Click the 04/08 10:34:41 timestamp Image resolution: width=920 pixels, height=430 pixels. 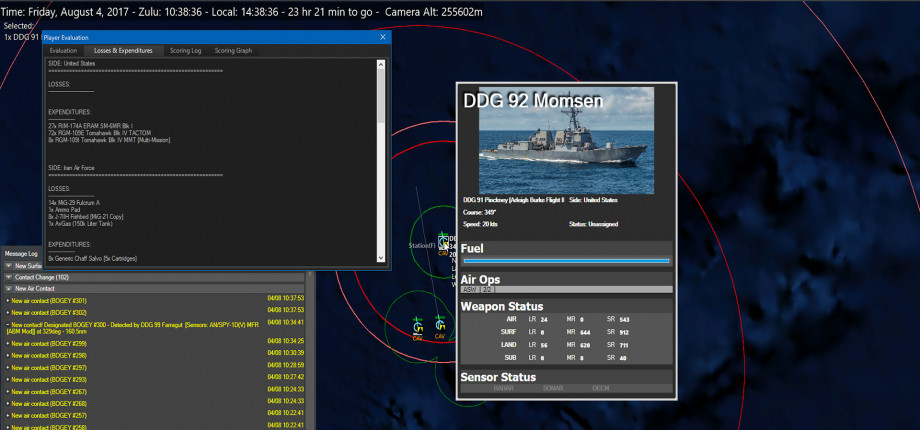click(x=285, y=322)
